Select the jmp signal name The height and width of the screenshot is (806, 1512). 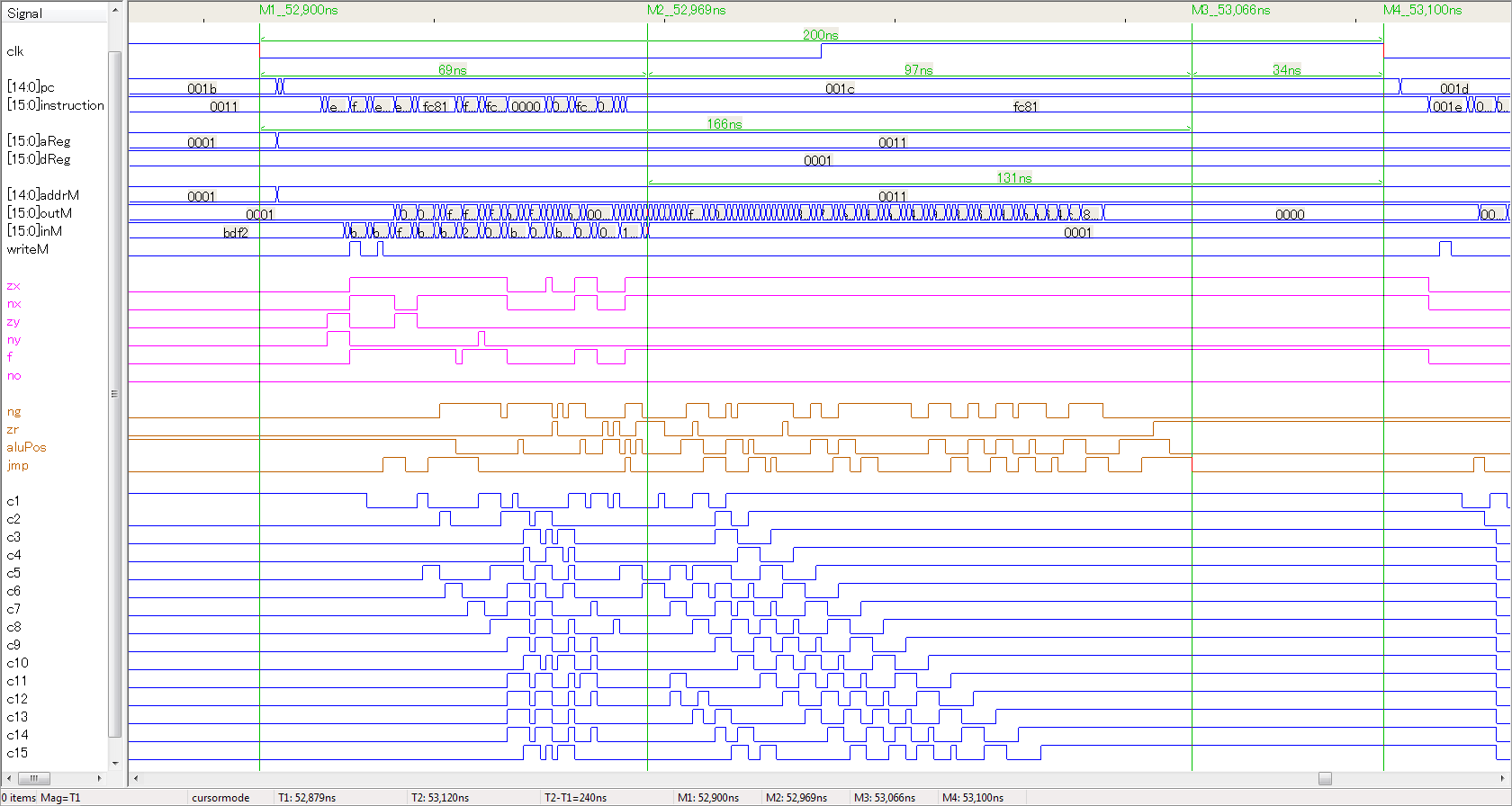18,465
